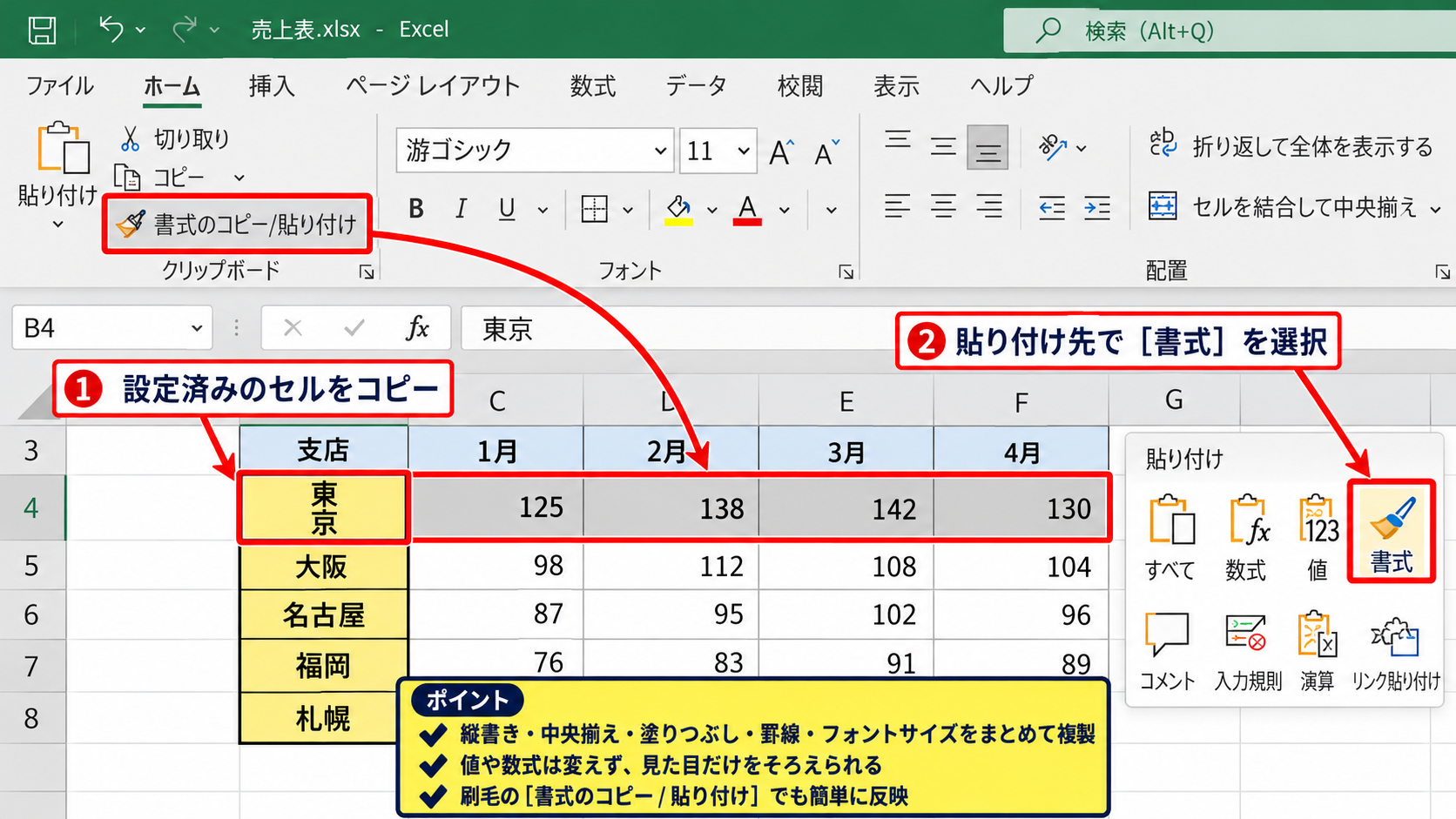The image size is (1456, 819).
Task: Expand font color dropdown arrow
Action: pyautogui.click(x=784, y=210)
